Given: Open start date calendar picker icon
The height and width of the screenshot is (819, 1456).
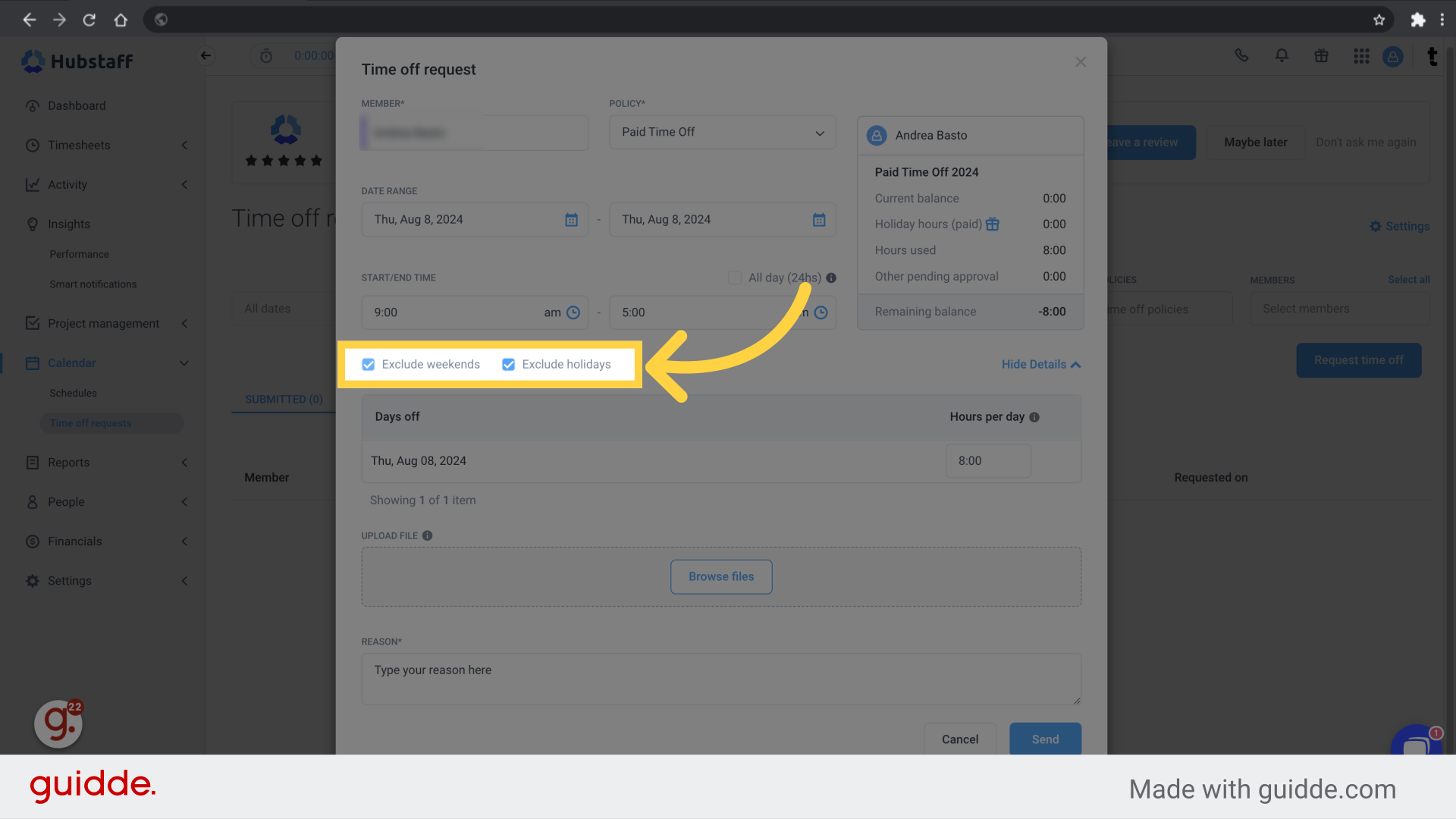Looking at the screenshot, I should coord(571,220).
